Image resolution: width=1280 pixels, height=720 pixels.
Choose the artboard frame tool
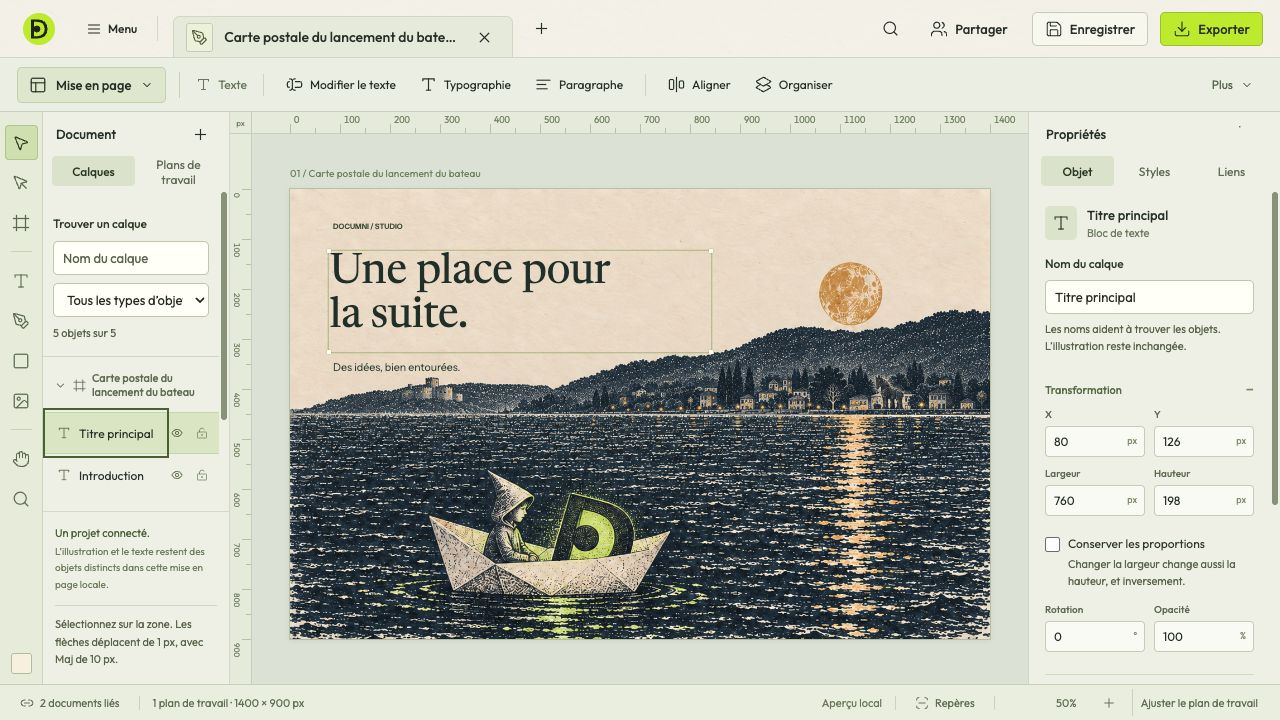(x=21, y=223)
